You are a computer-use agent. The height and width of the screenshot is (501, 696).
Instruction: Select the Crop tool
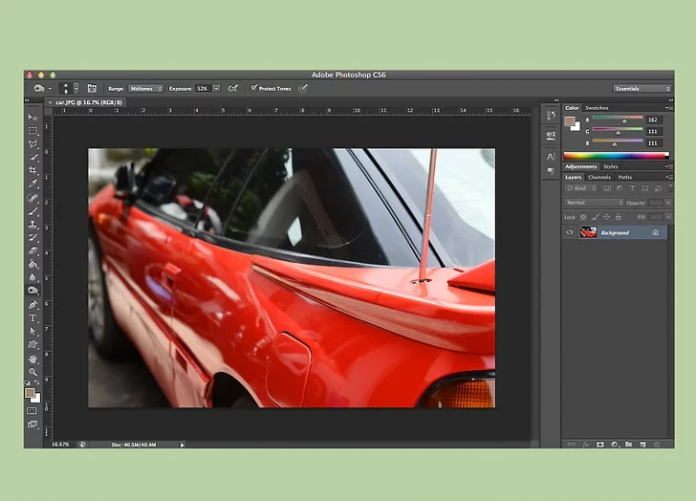pyautogui.click(x=33, y=171)
